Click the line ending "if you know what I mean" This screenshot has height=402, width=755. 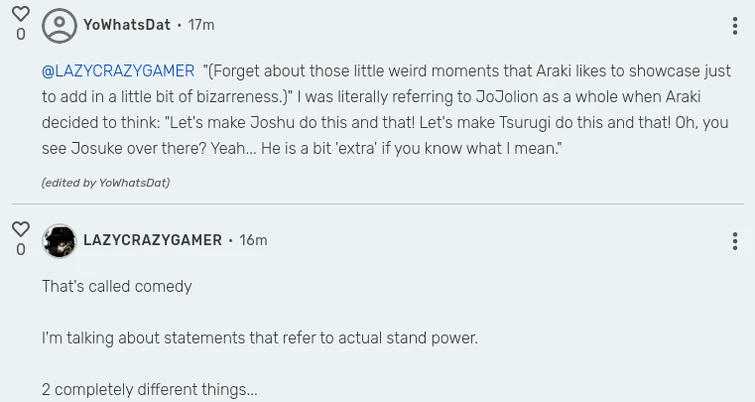point(300,148)
